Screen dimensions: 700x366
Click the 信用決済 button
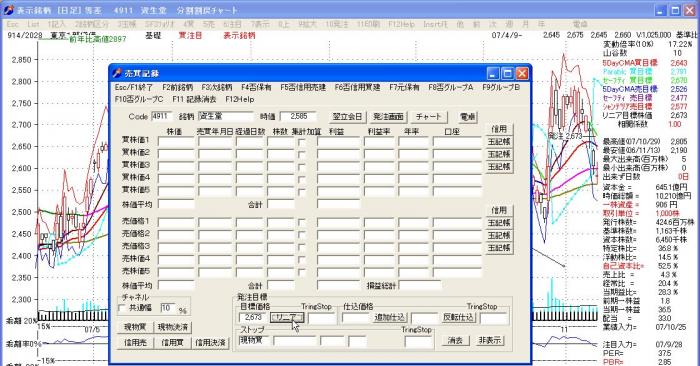click(x=210, y=343)
